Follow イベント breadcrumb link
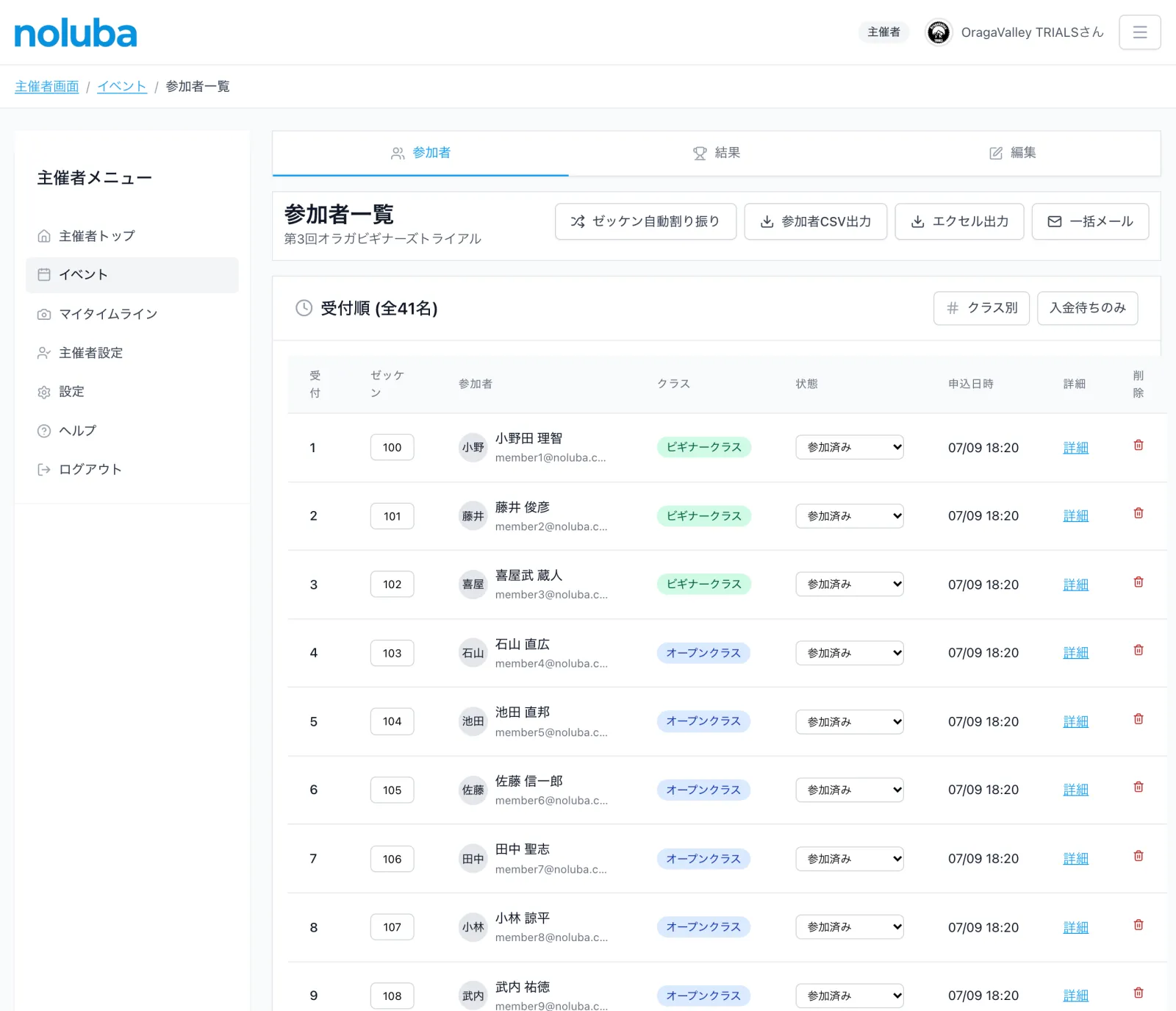This screenshot has width=1176, height=1011. pos(122,87)
